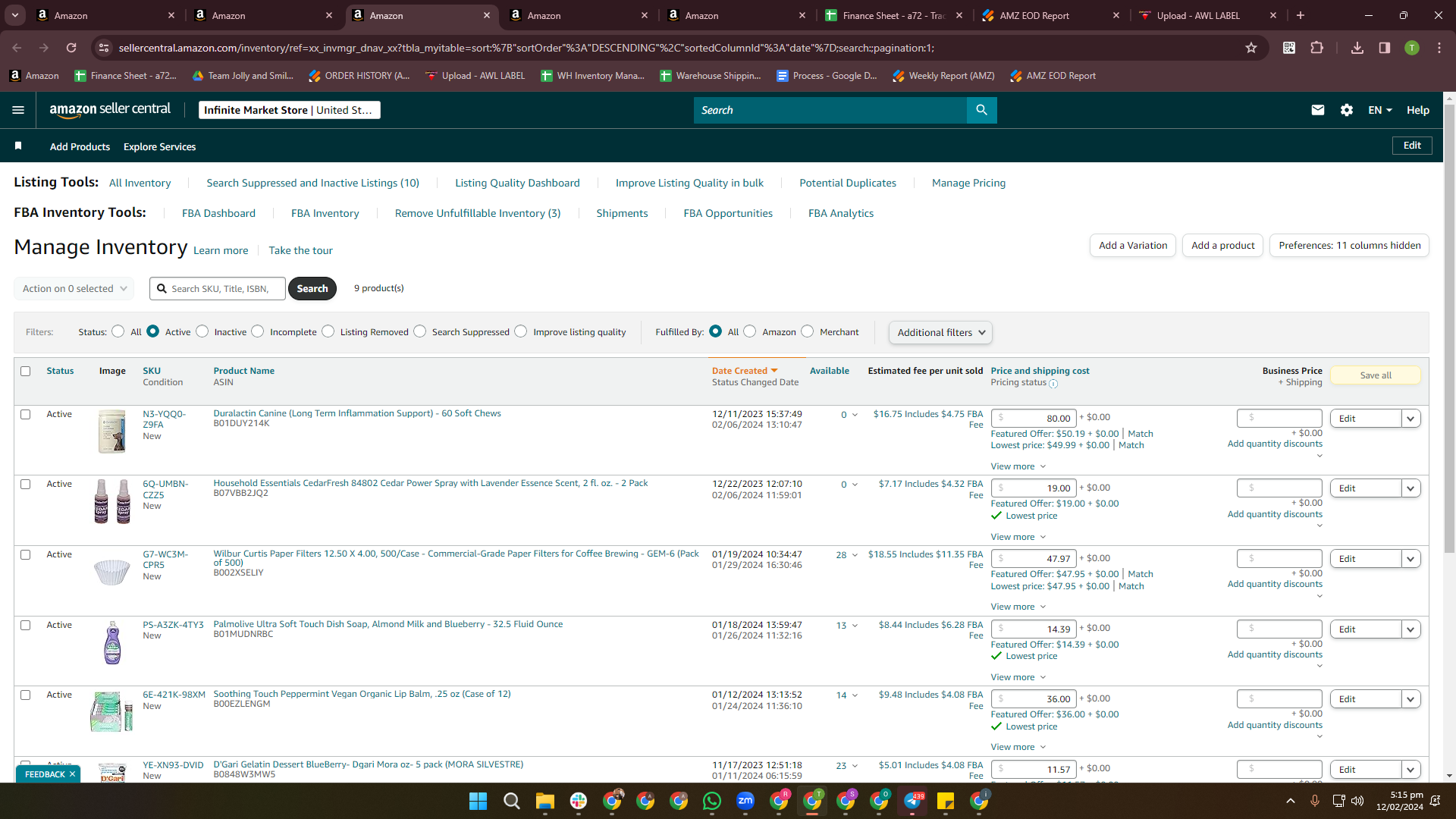Open the EN language dropdown

(1380, 110)
